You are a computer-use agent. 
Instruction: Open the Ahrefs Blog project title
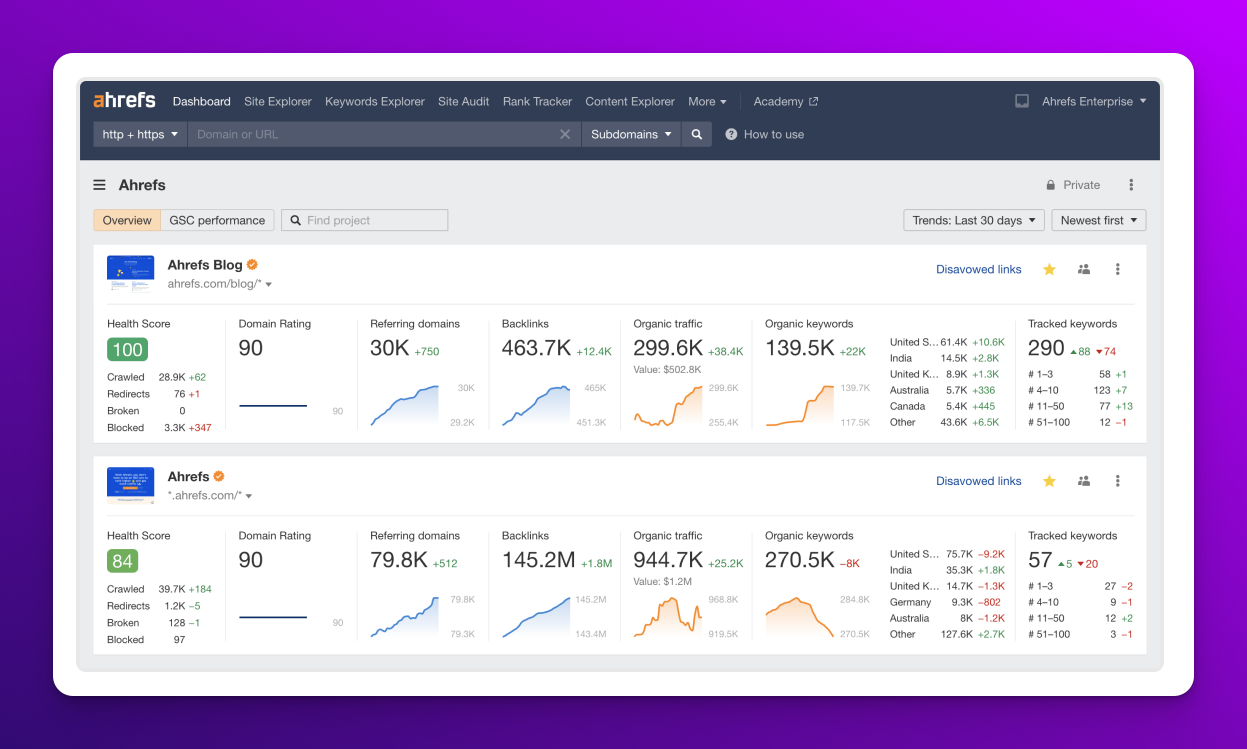[x=205, y=265]
